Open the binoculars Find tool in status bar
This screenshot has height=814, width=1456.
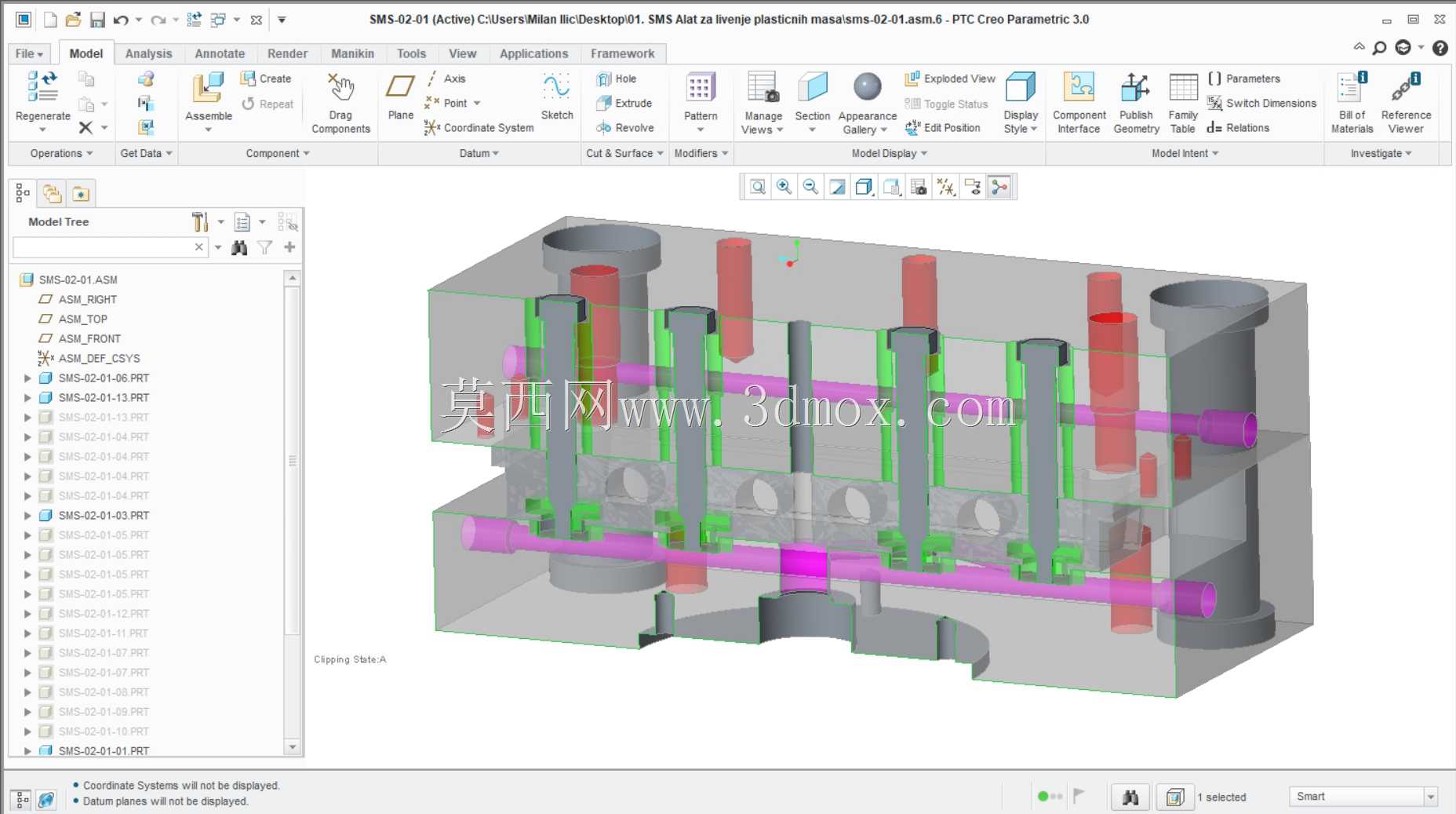pos(1130,798)
